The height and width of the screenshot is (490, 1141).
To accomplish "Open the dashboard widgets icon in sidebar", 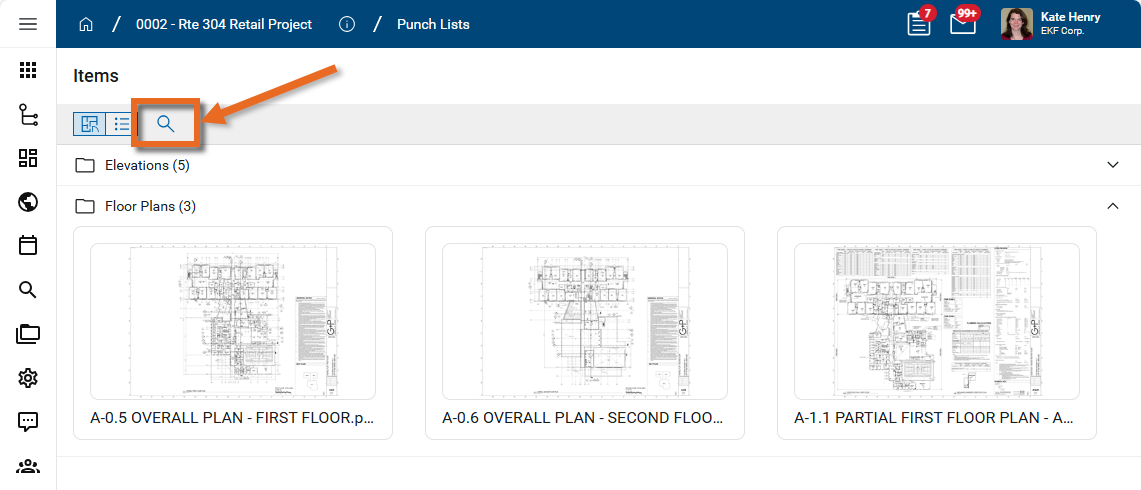I will click(x=28, y=158).
